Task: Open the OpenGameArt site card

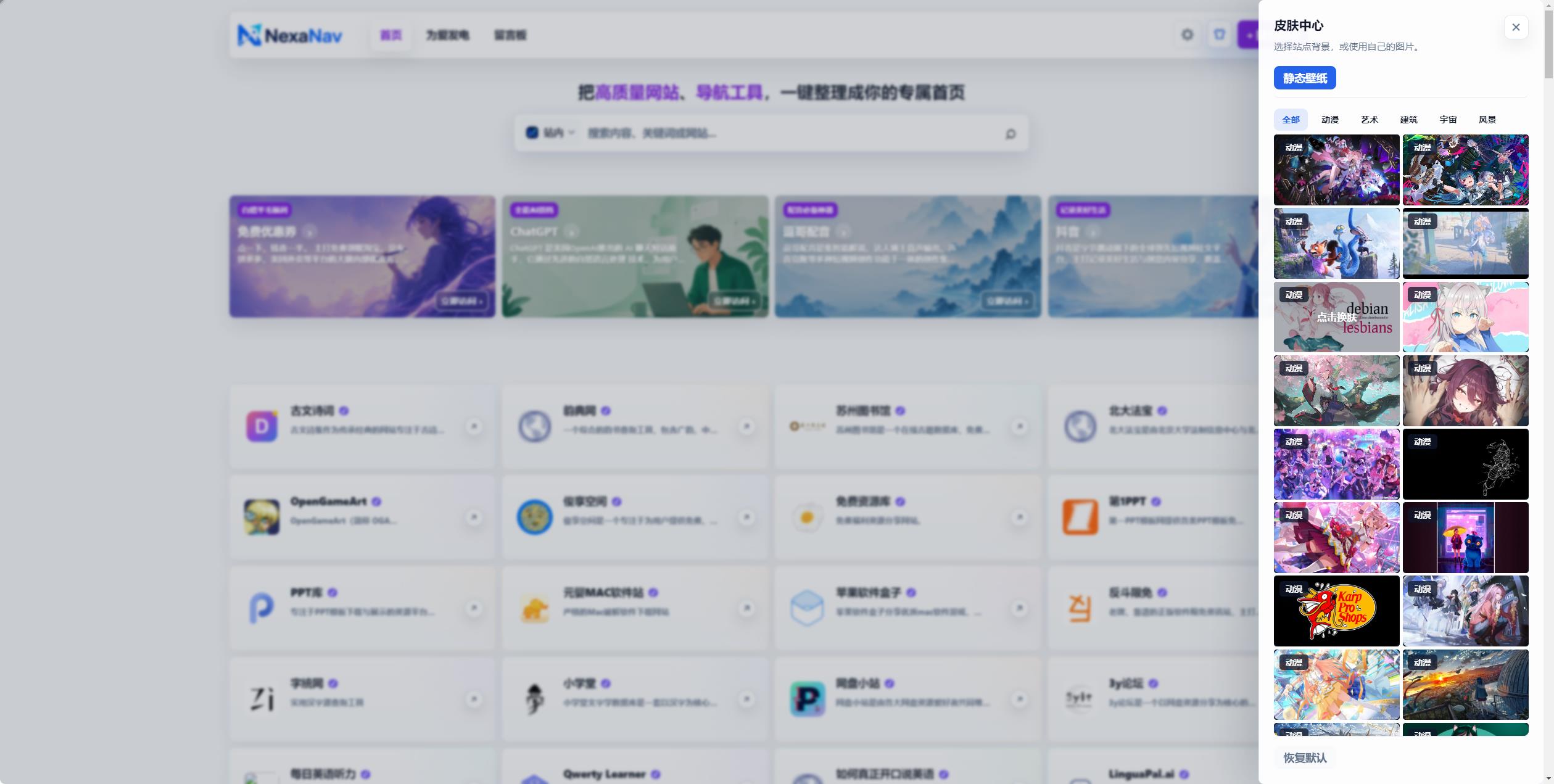Action: (x=362, y=517)
